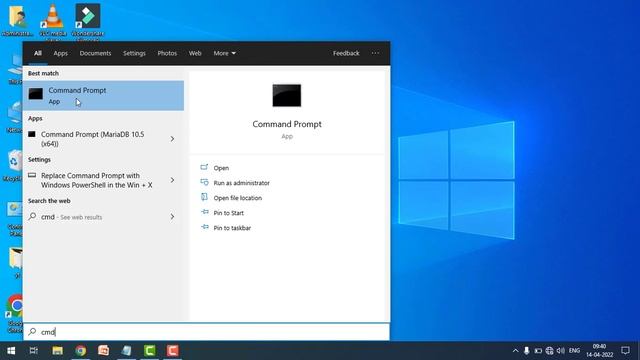This screenshot has height=360, width=640.
Task: Click the search box containing cmd
Action: (x=207, y=332)
